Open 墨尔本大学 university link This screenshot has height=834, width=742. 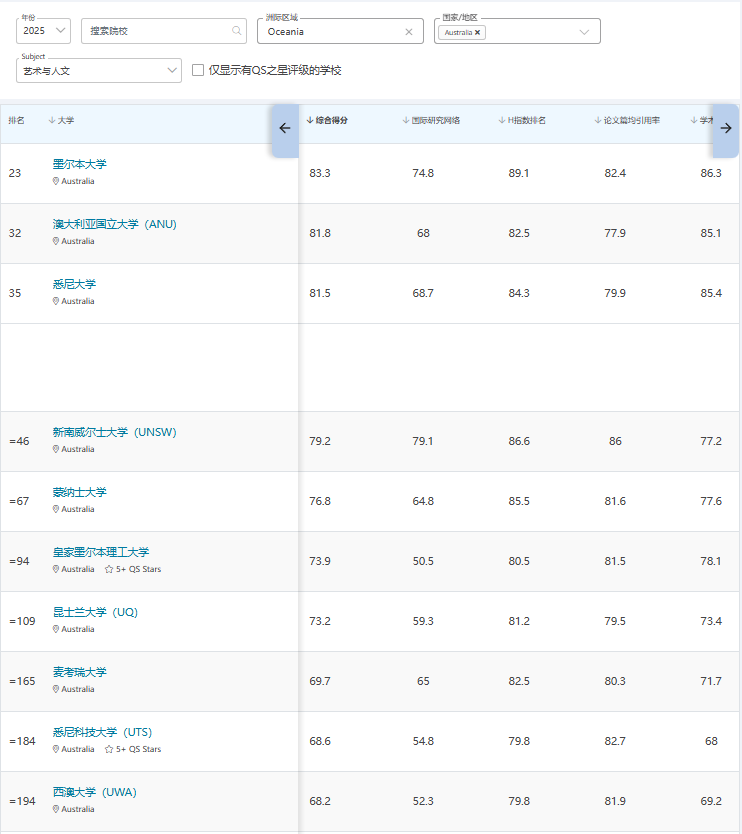click(79, 164)
